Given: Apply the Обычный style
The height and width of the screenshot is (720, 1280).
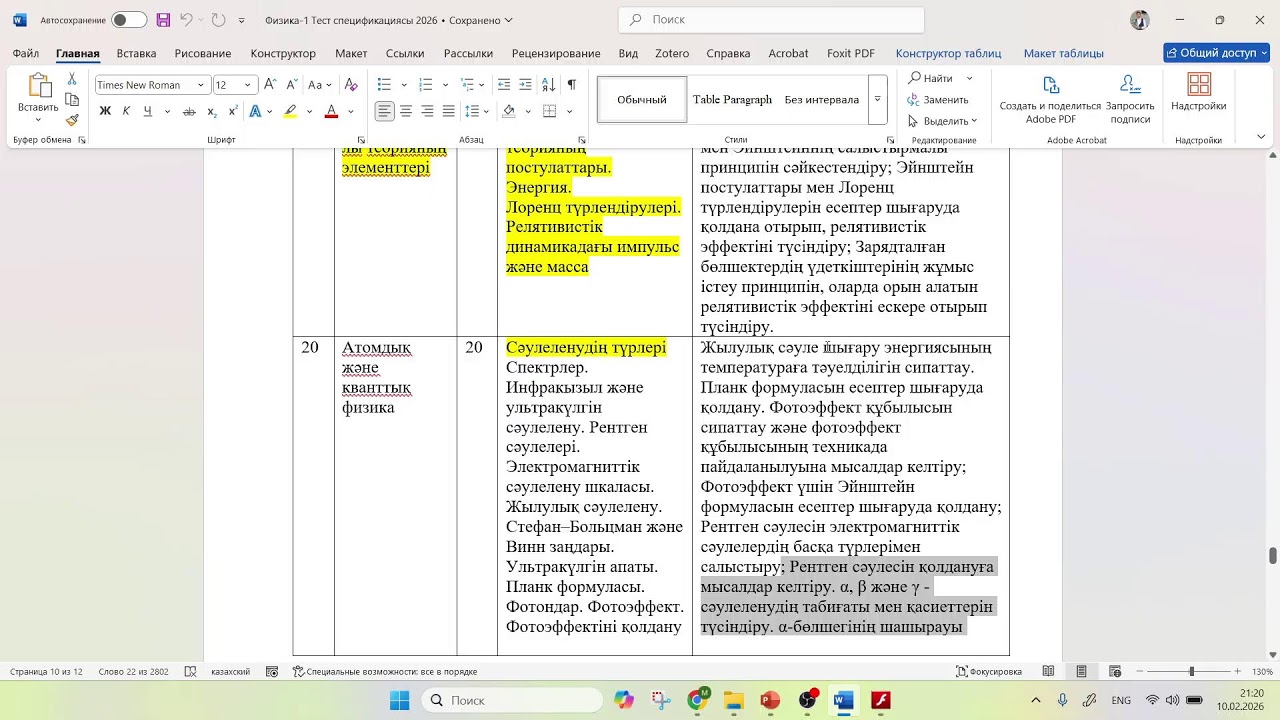Looking at the screenshot, I should 642,100.
